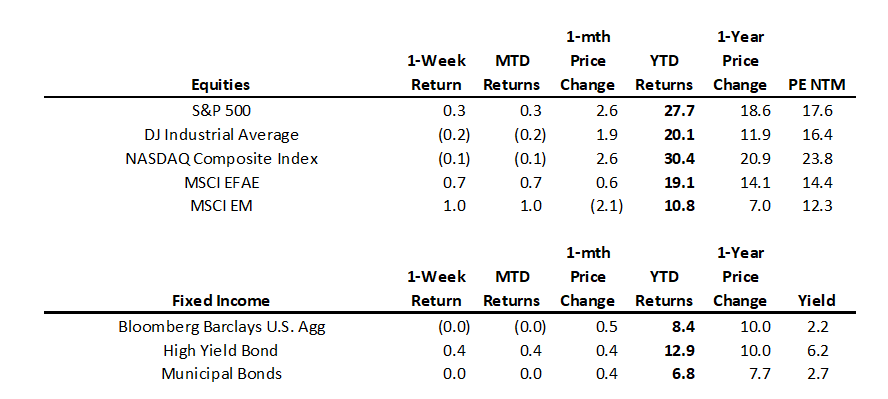Click High Yield Bond YTD value 12.9
This screenshot has width=888, height=399.
click(x=678, y=351)
